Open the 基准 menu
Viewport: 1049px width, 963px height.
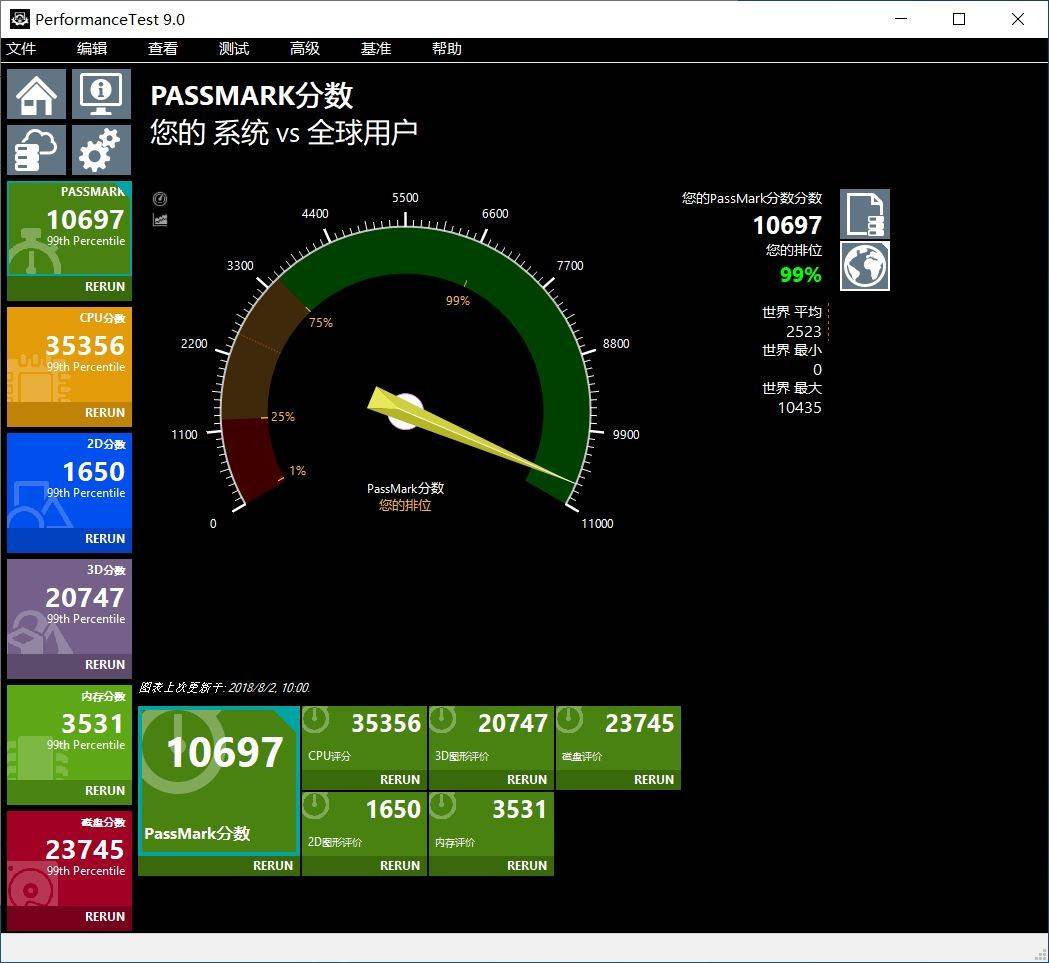pos(376,49)
